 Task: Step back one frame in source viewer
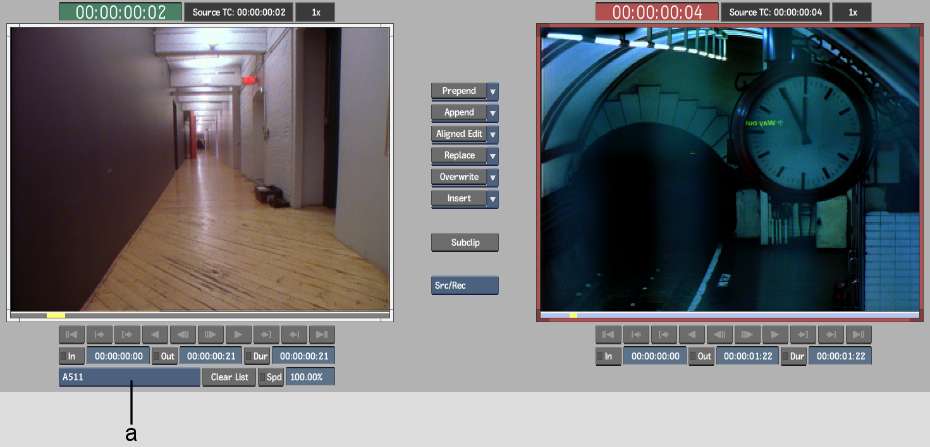183,334
